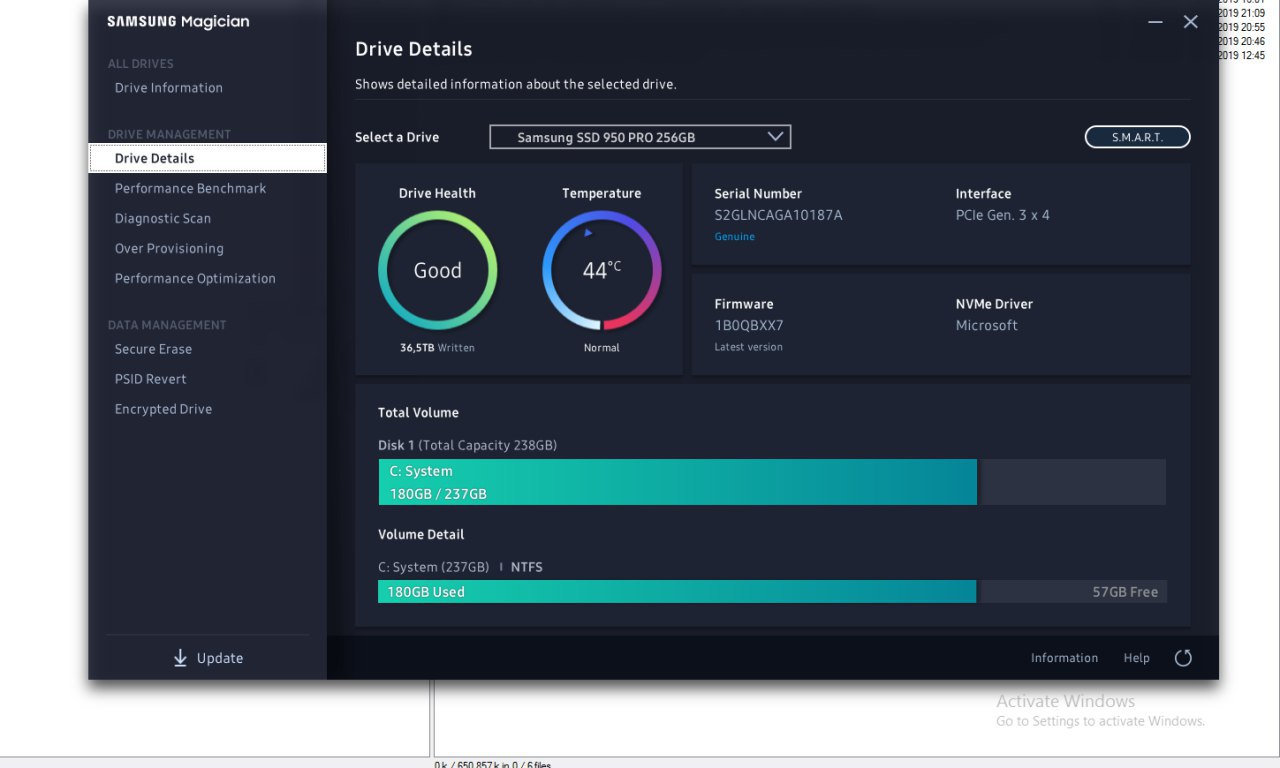Open the Diagnostic Scan page

[163, 218]
